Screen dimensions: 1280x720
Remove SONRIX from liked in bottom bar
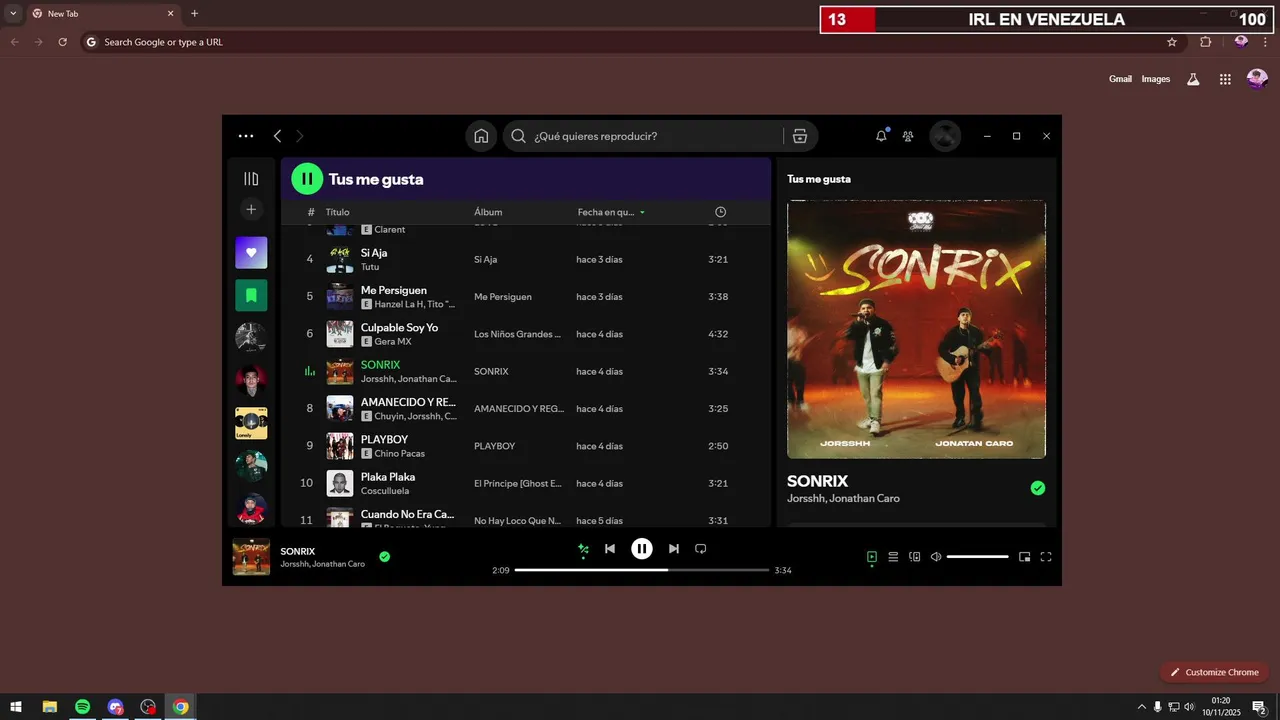pyautogui.click(x=384, y=557)
